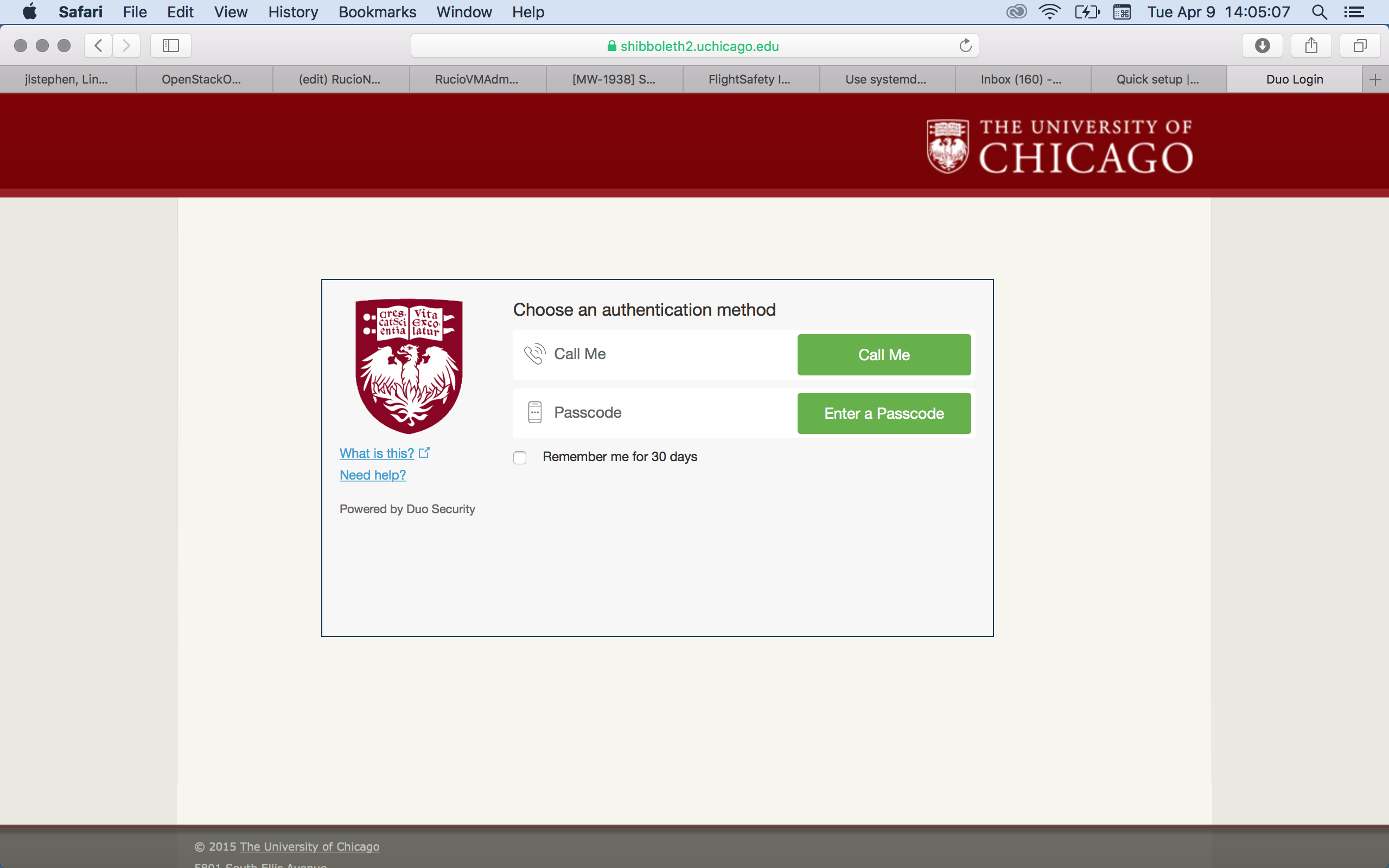Open the Notification Center list icon
Image resolution: width=1389 pixels, height=868 pixels.
pos(1354,12)
